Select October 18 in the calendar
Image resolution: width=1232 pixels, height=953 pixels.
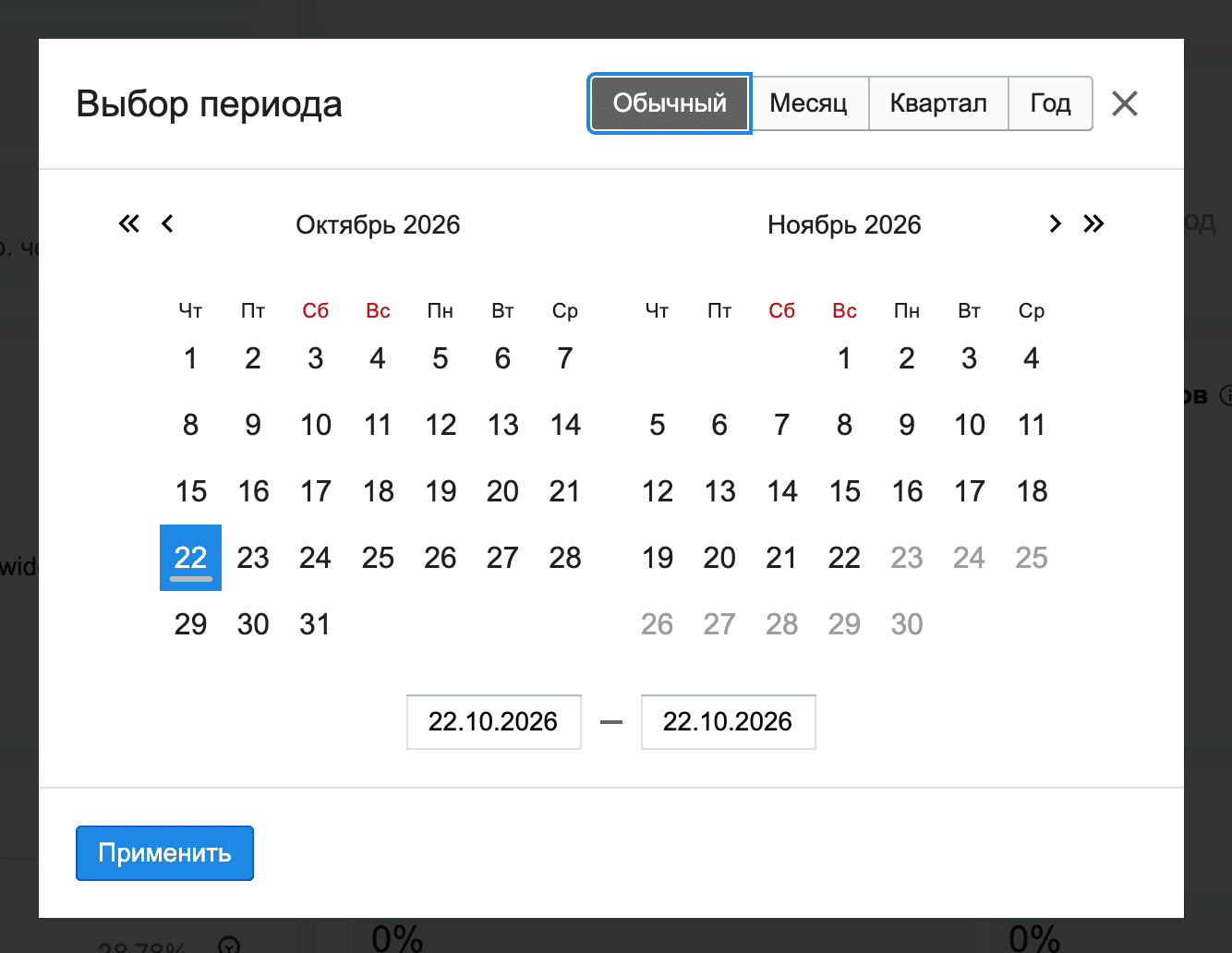[378, 491]
